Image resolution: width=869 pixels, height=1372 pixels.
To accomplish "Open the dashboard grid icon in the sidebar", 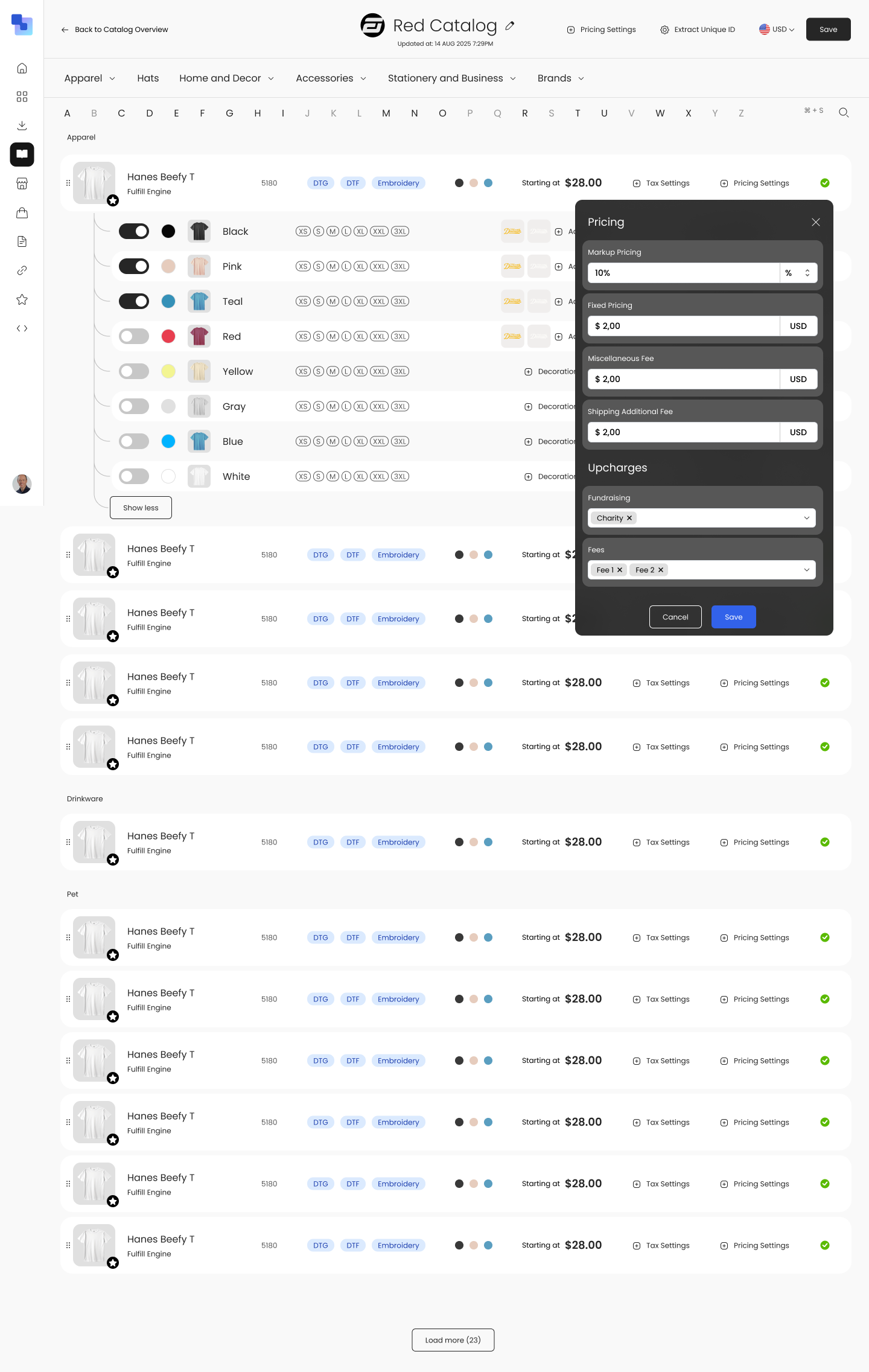I will click(x=22, y=97).
